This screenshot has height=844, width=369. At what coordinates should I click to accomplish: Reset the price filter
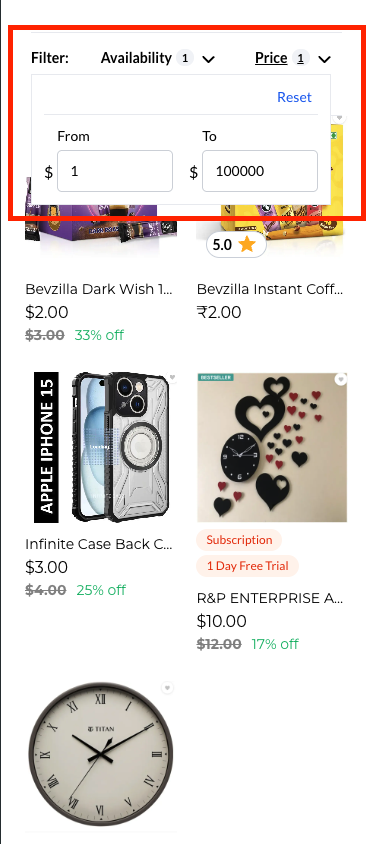coord(294,97)
